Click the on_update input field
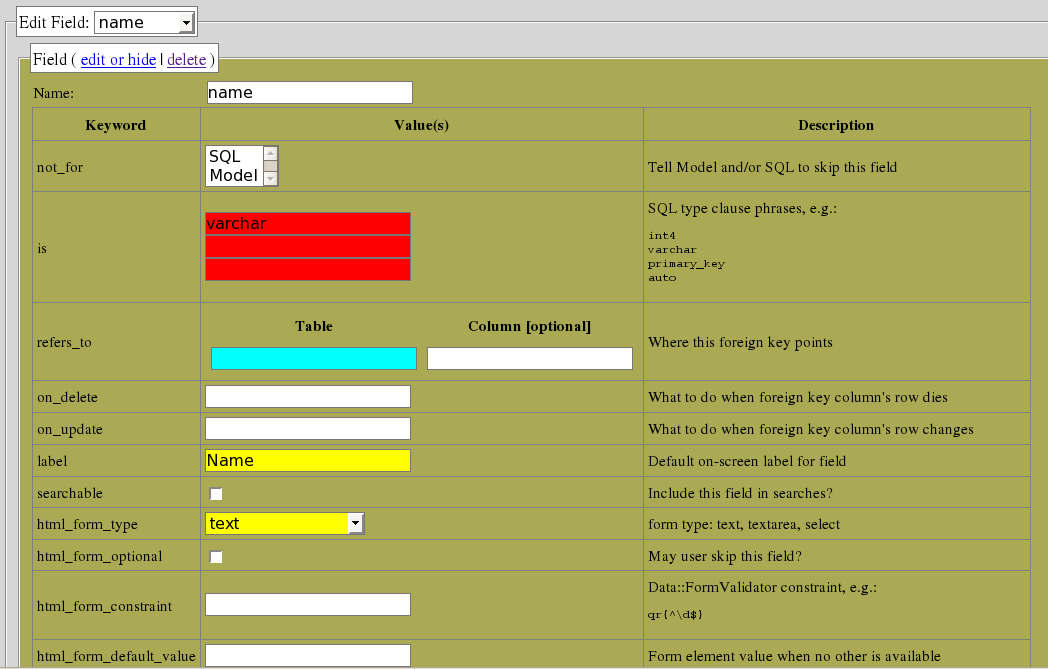1048x669 pixels. 307,428
